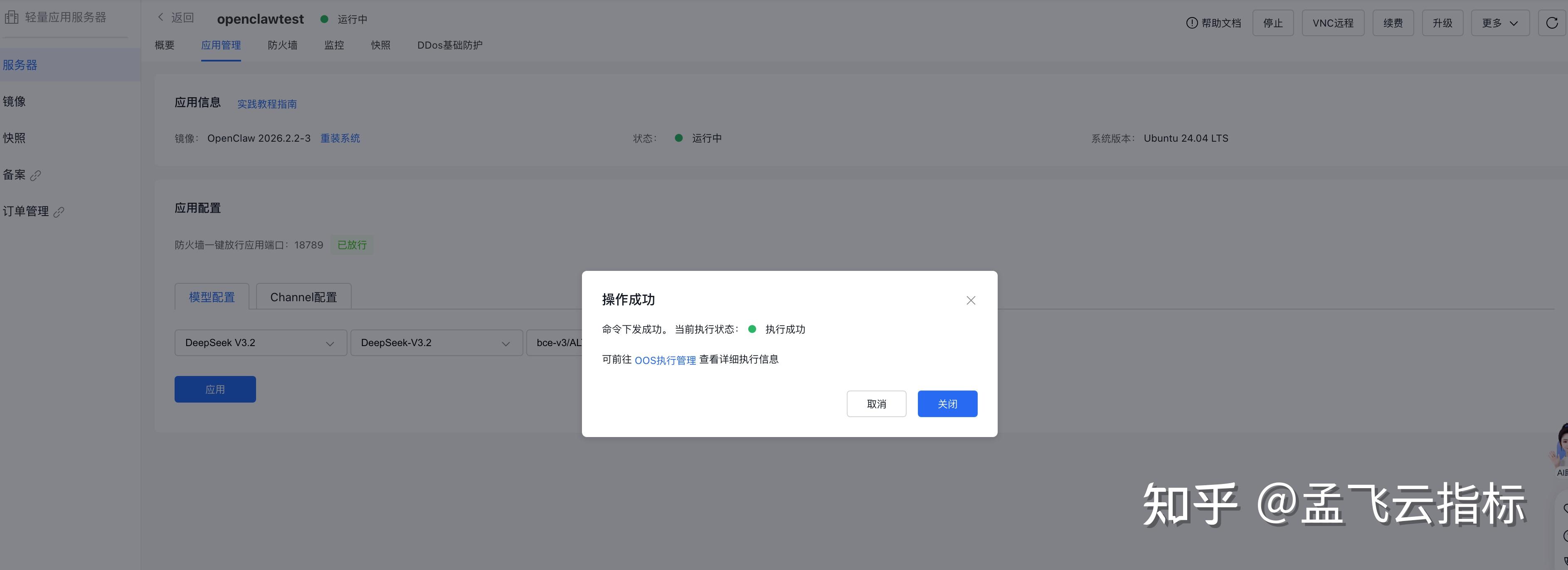
Task: Switch to the 防火墙 tab
Action: click(x=282, y=45)
